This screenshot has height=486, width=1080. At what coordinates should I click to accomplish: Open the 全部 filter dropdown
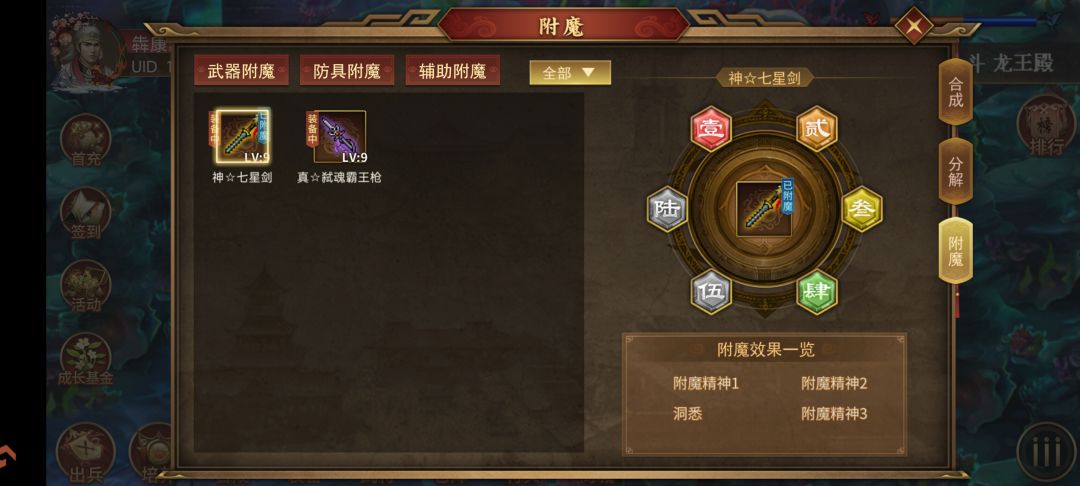tap(570, 72)
